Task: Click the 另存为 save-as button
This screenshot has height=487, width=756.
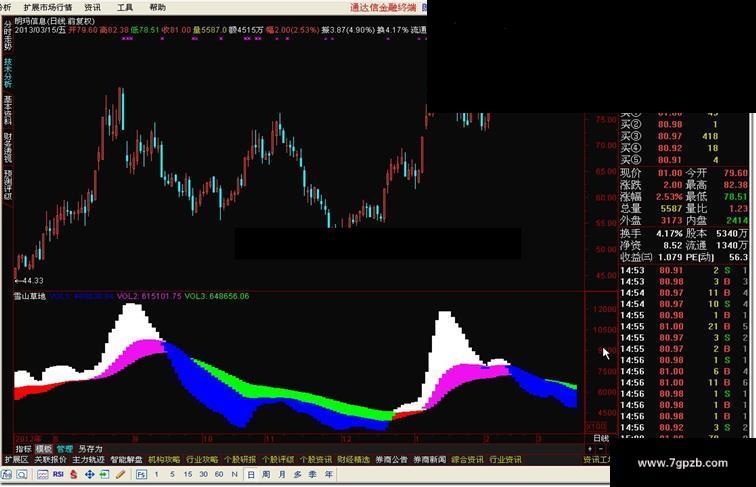Action: click(x=91, y=449)
